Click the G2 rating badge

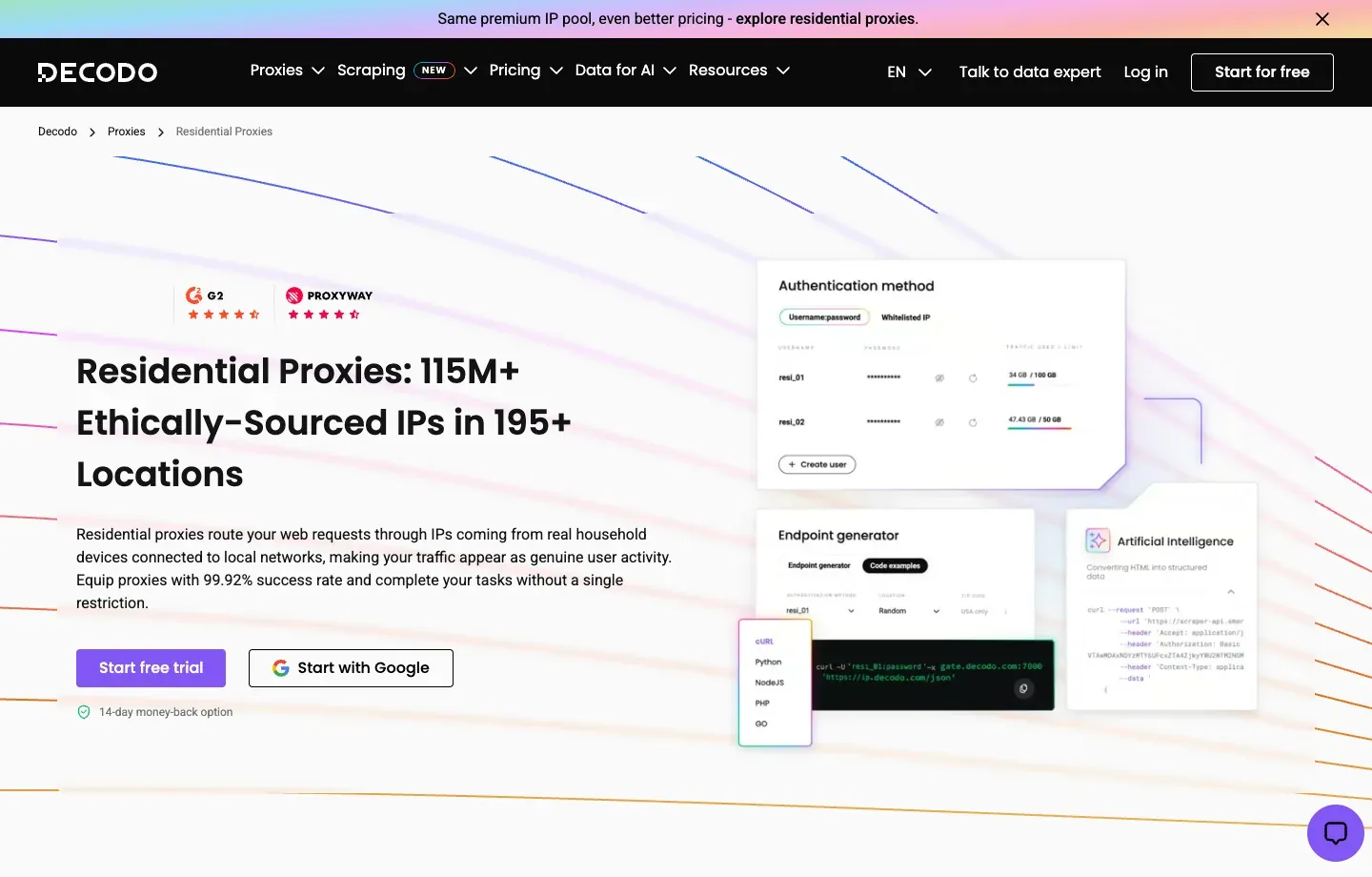(x=223, y=304)
